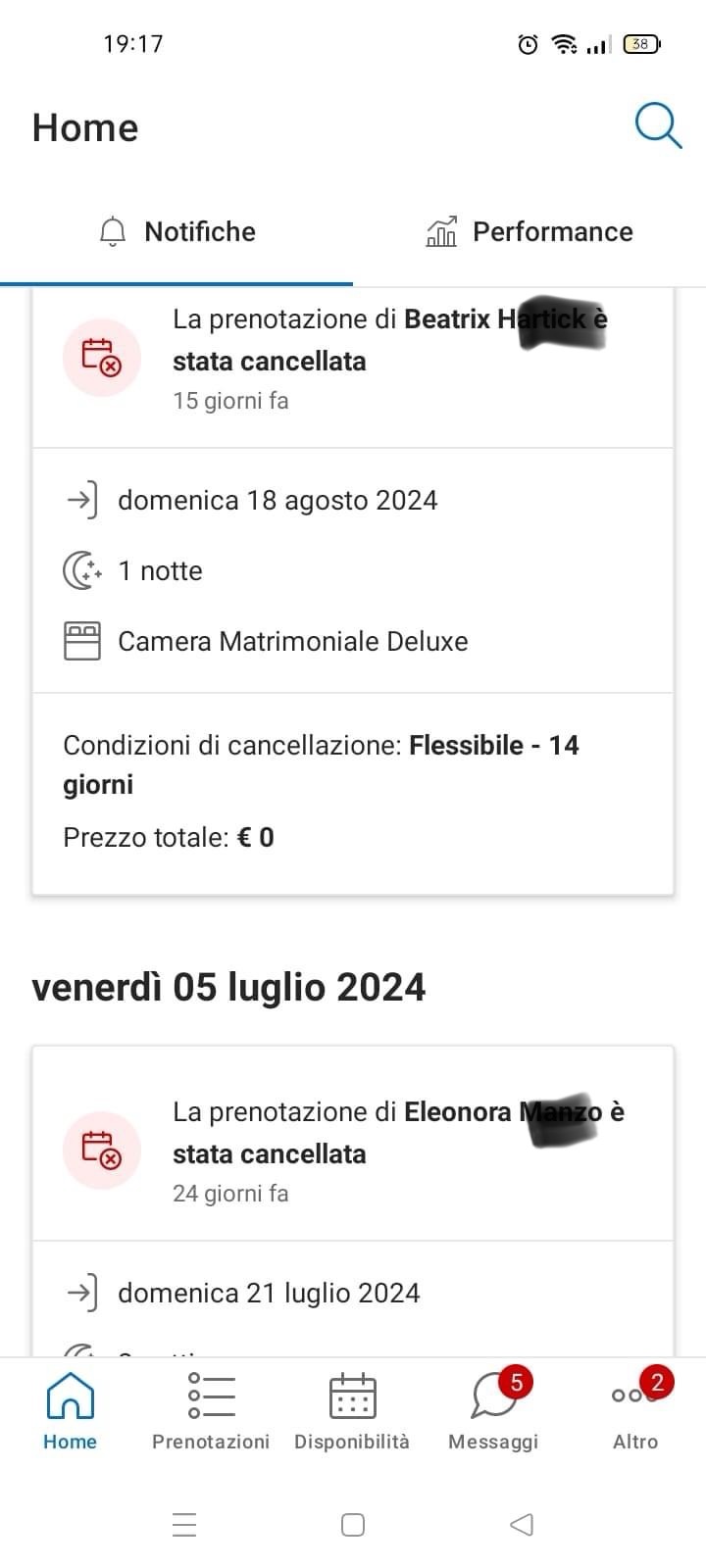Tap Android back navigation button
Image resolution: width=706 pixels, height=1568 pixels.
[522, 1525]
